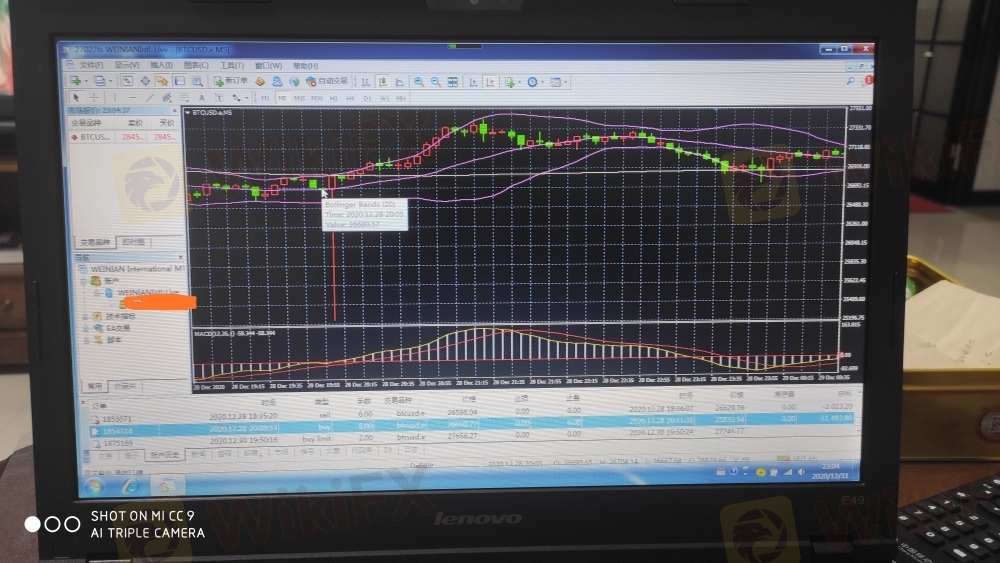The height and width of the screenshot is (563, 1000).
Task: Click the Windows Start button
Action: tap(94, 486)
